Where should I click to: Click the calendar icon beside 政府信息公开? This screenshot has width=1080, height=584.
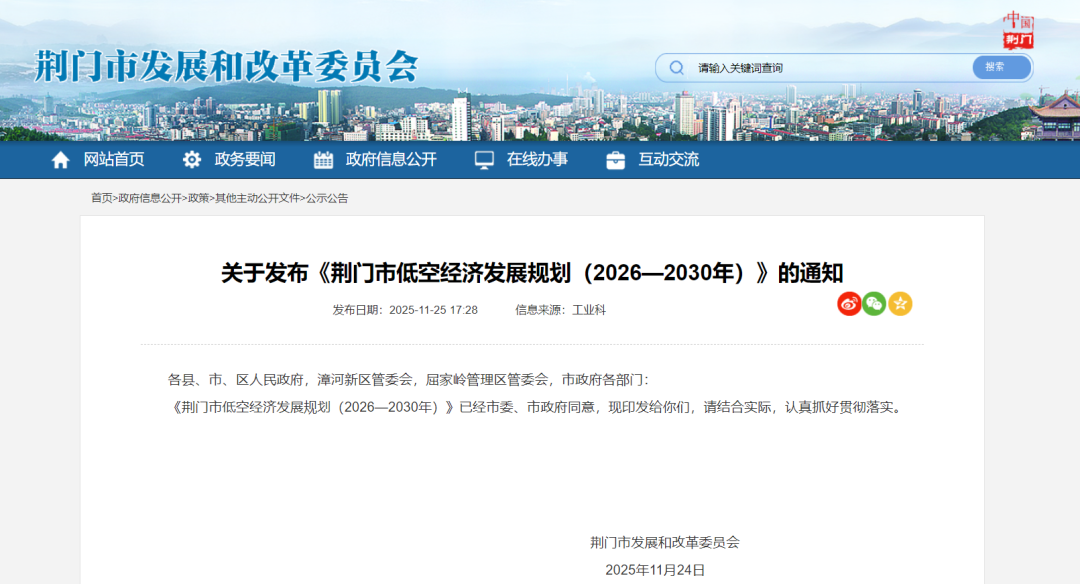tap(322, 159)
